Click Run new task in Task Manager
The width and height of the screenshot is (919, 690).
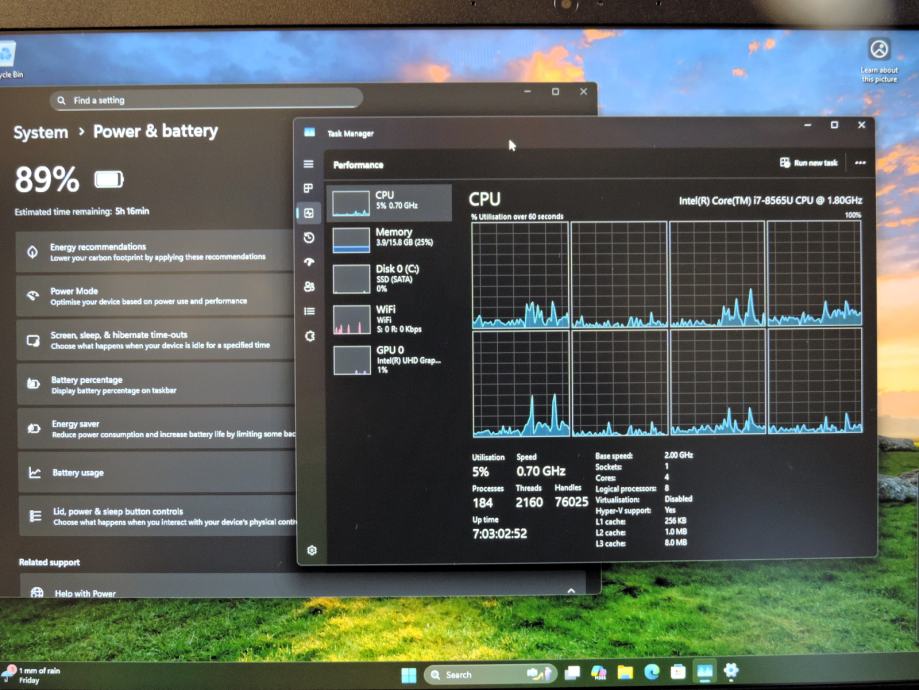[x=809, y=163]
